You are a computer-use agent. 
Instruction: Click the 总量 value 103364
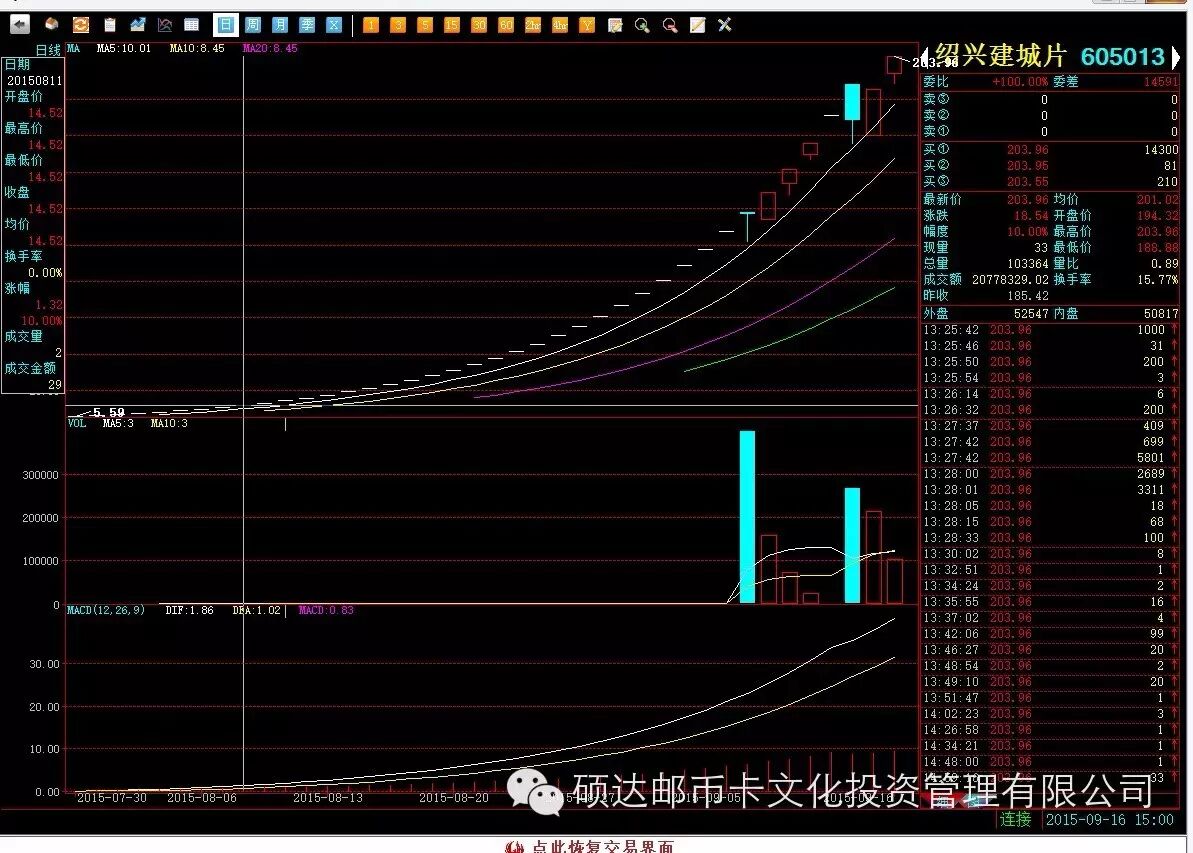click(x=1028, y=263)
